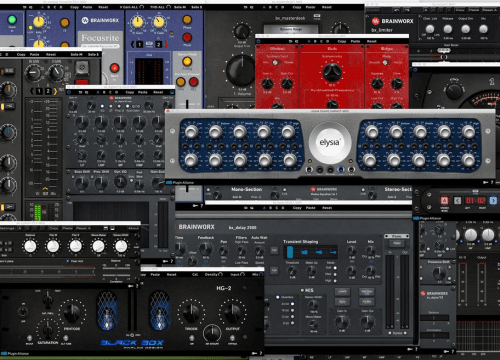This screenshot has height=360, width=500.
Task: Click Copy in bx_delay toolbar
Action: pos(297,208)
